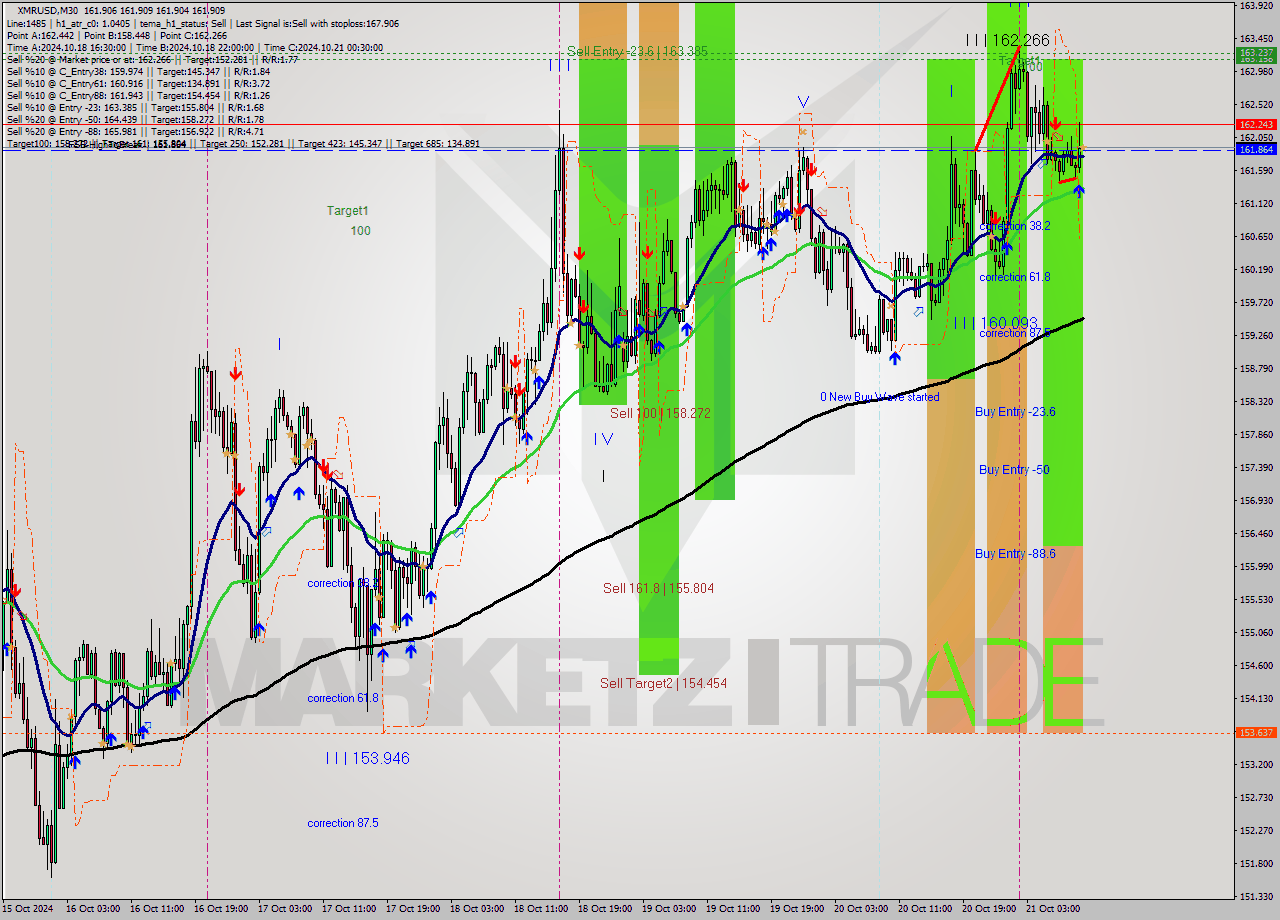Screen dimensions: 1280x920
Task: Click the '17 Oct 03:00' time label
Action: pos(287,909)
